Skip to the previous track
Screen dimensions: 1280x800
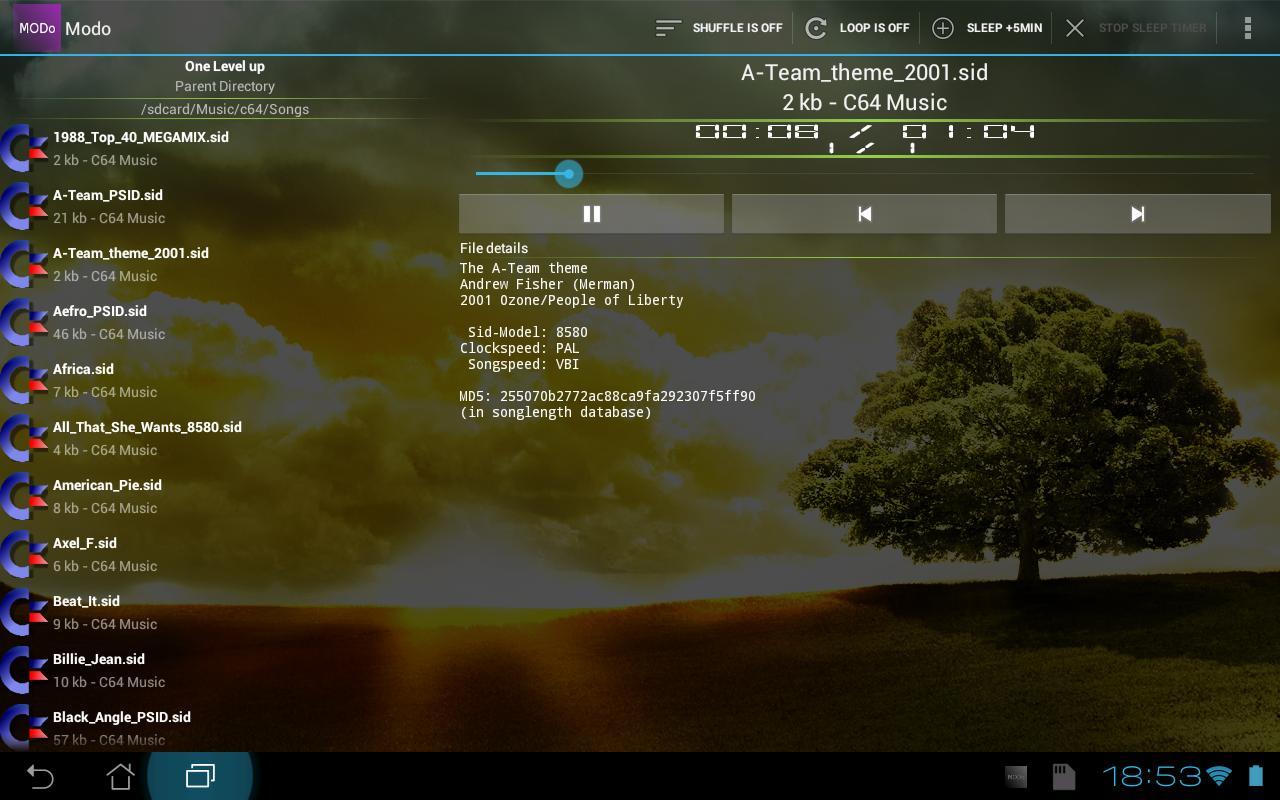(x=864, y=214)
